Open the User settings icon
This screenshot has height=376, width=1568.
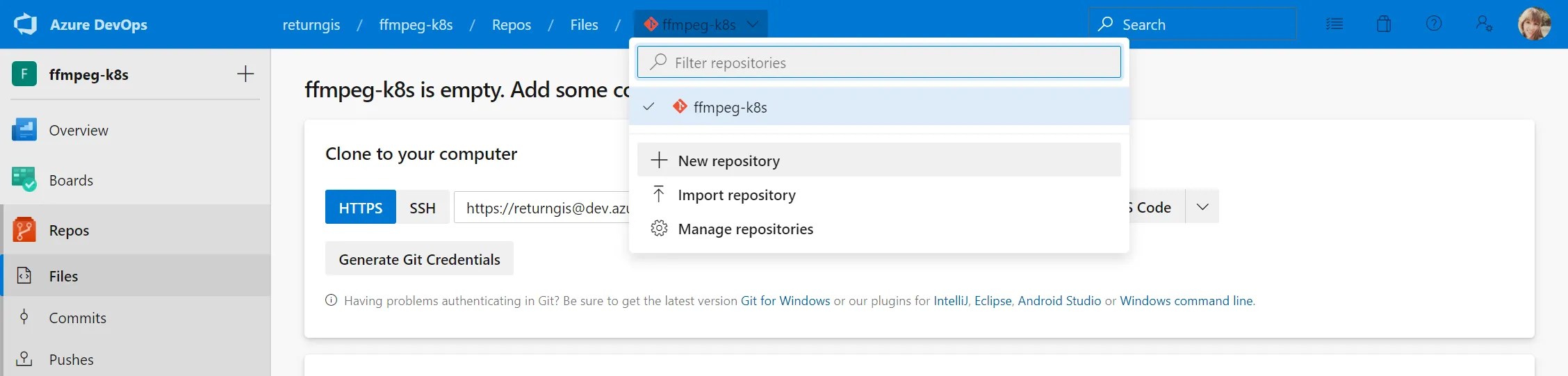coord(1484,24)
